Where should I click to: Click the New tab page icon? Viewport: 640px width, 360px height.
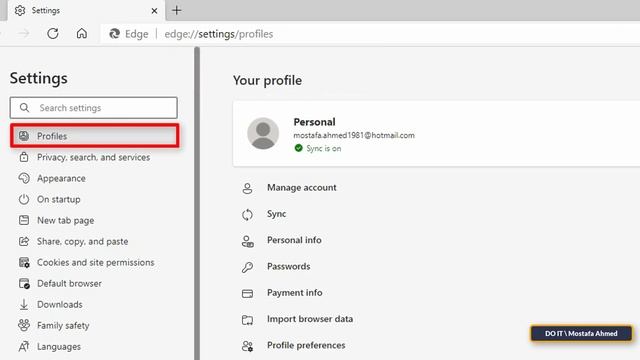point(24,220)
